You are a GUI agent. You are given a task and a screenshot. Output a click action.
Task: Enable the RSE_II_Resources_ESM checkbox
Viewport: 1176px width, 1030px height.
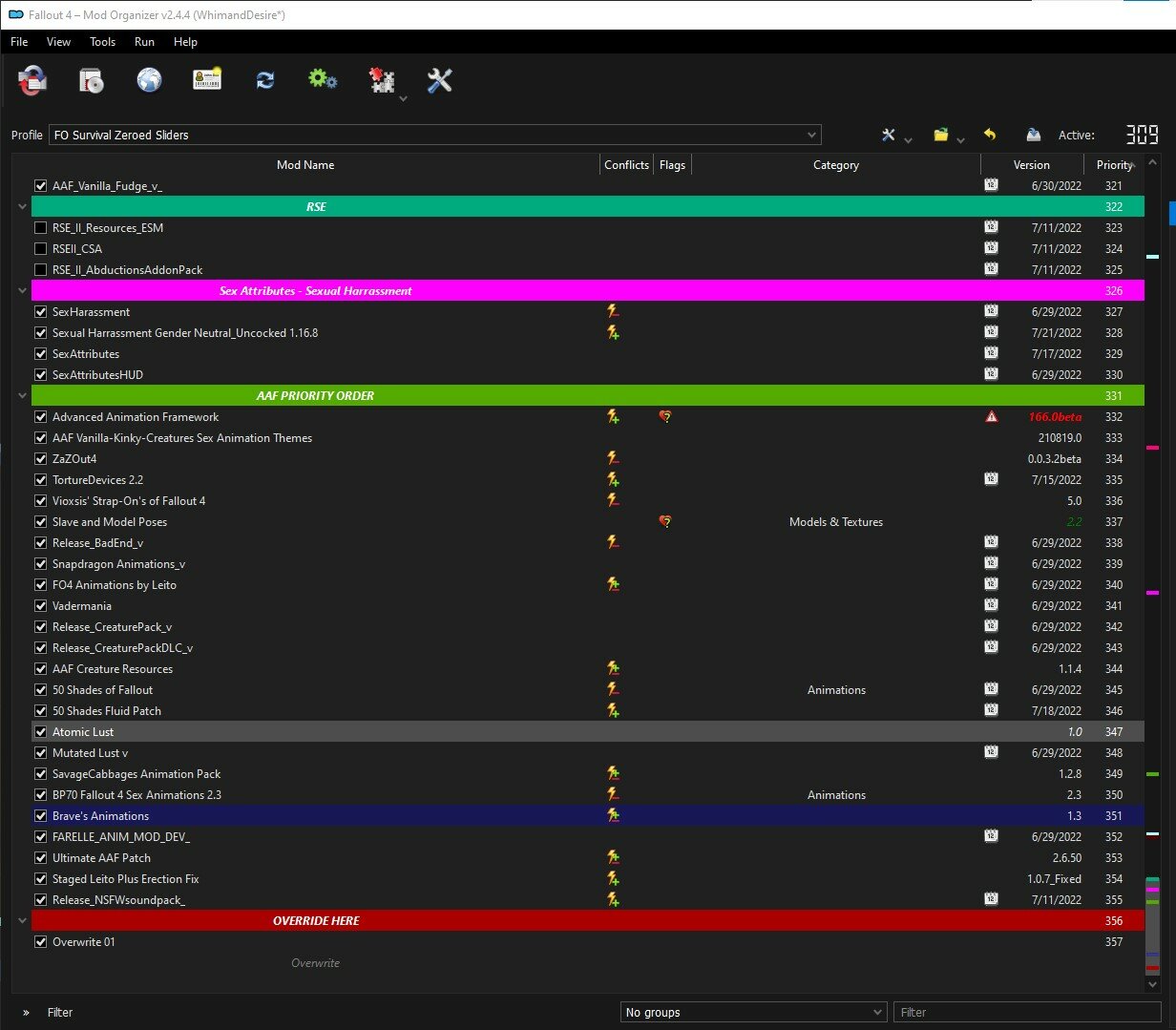(x=40, y=227)
